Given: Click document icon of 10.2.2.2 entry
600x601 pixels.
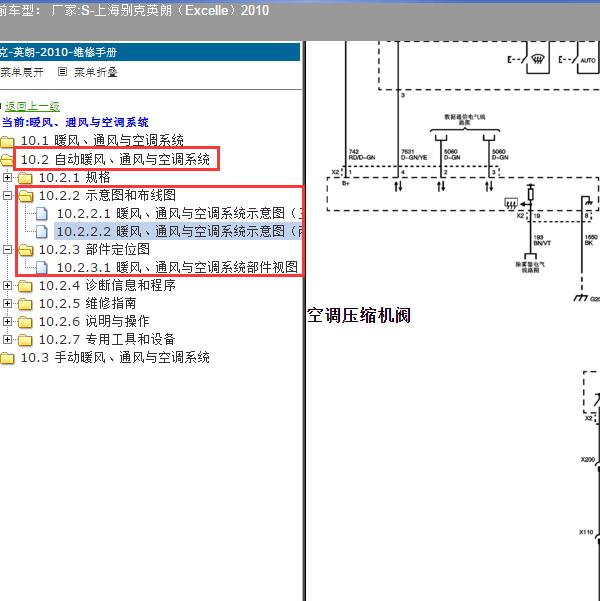Looking at the screenshot, I should [42, 232].
